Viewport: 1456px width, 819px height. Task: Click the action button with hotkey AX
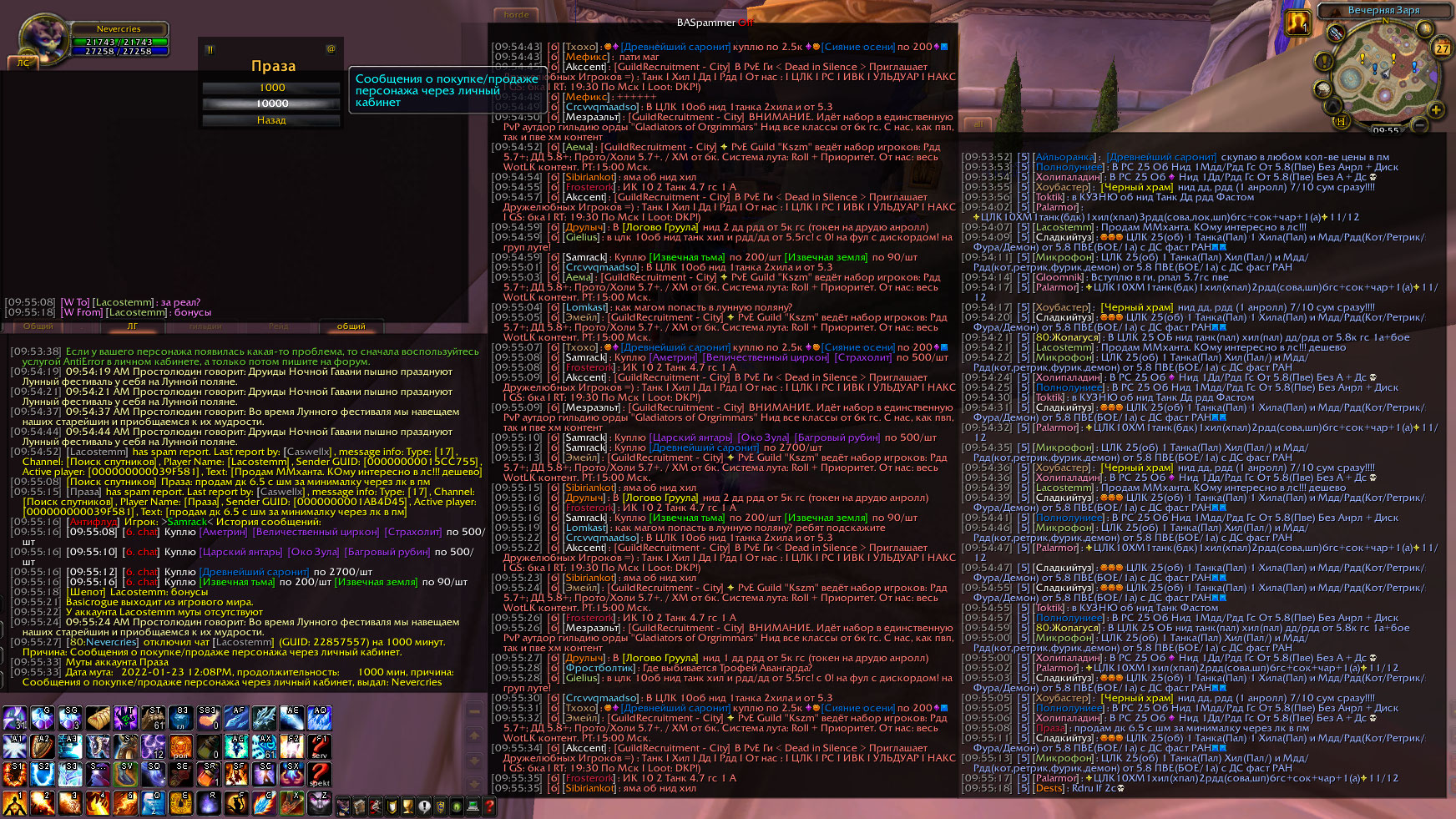(x=264, y=746)
